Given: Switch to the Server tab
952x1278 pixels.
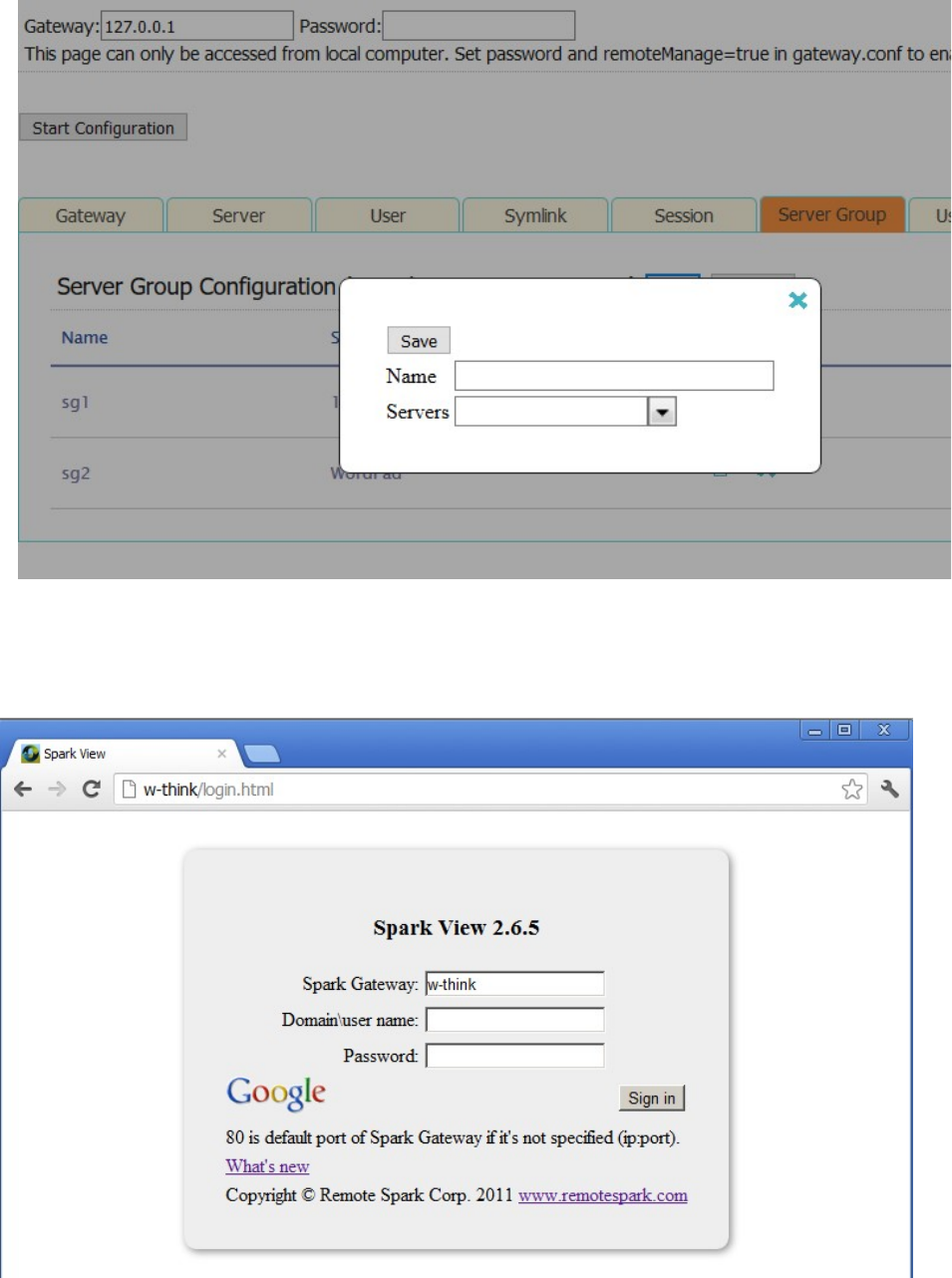Looking at the screenshot, I should 238,215.
